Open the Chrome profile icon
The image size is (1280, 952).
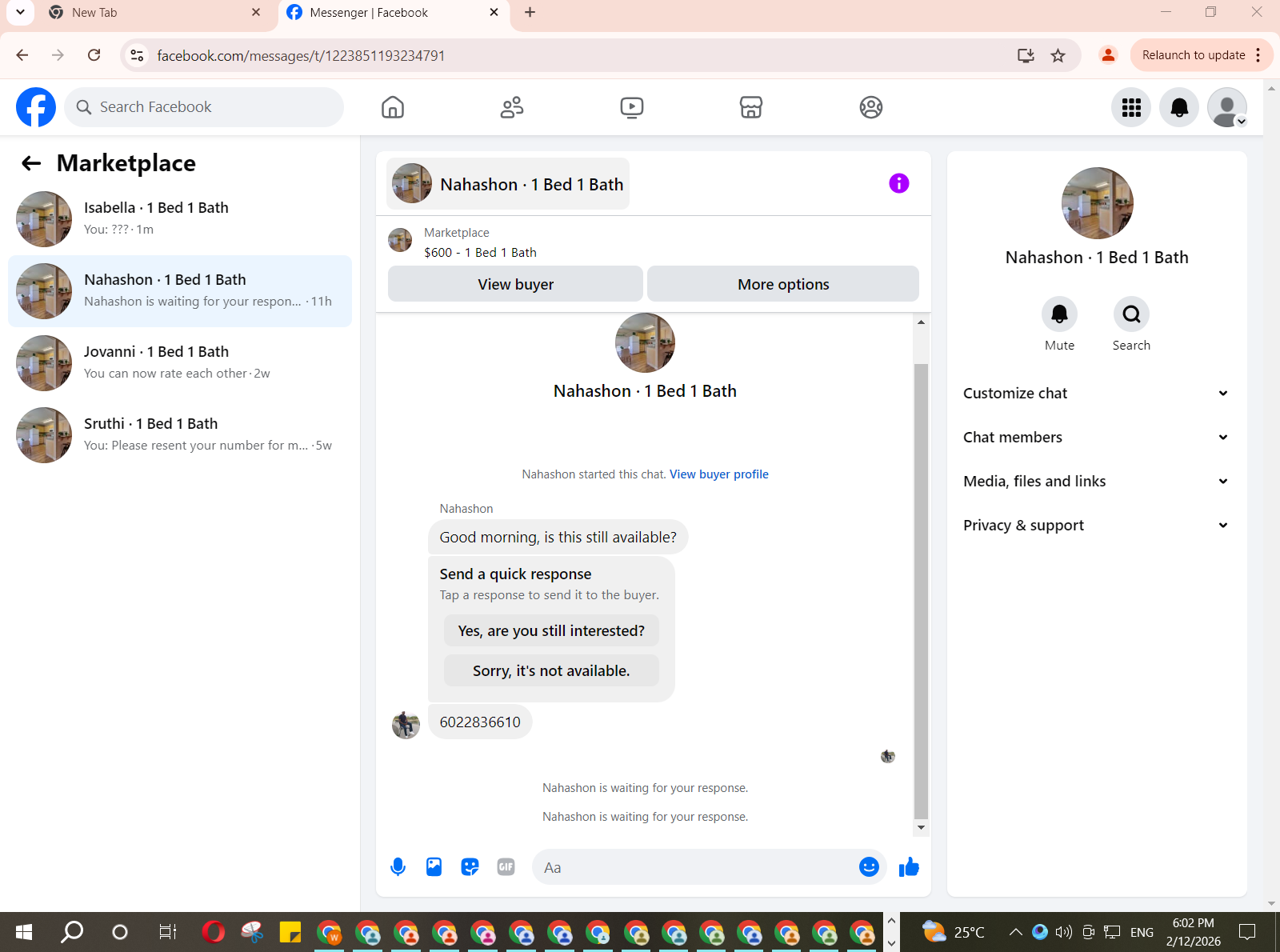1108,55
